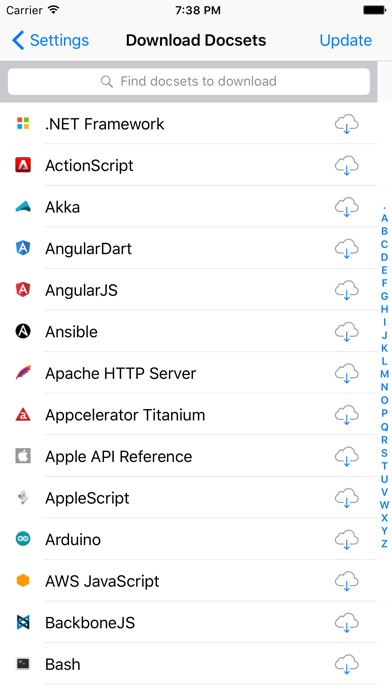This screenshot has width=392, height=696.
Task: Download the Apple API Reference docset
Action: tap(346, 457)
